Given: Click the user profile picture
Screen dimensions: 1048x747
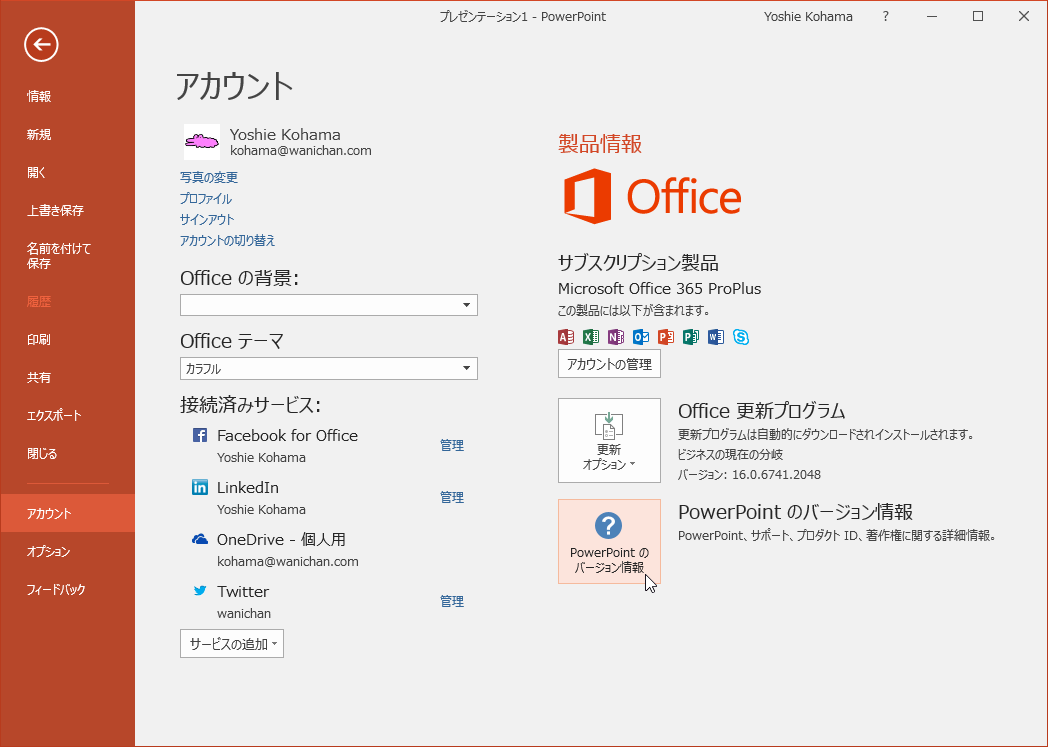Looking at the screenshot, I should tap(202, 142).
